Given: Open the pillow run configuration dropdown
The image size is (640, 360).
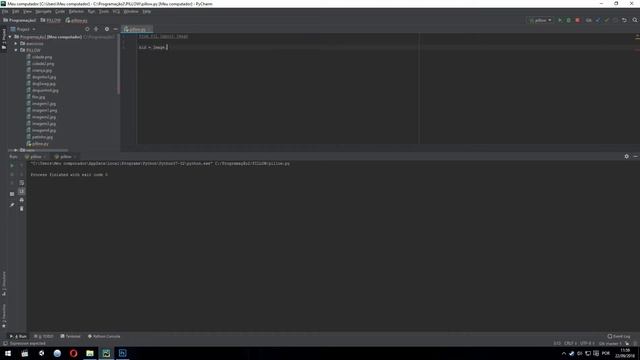Looking at the screenshot, I should click(x=540, y=20).
